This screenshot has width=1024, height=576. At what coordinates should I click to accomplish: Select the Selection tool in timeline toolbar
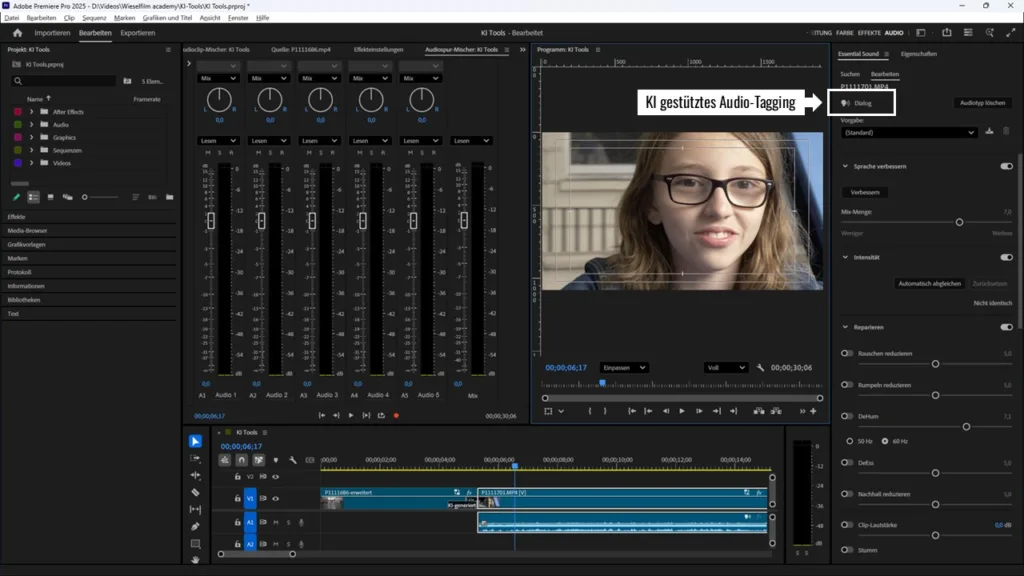[x=195, y=441]
